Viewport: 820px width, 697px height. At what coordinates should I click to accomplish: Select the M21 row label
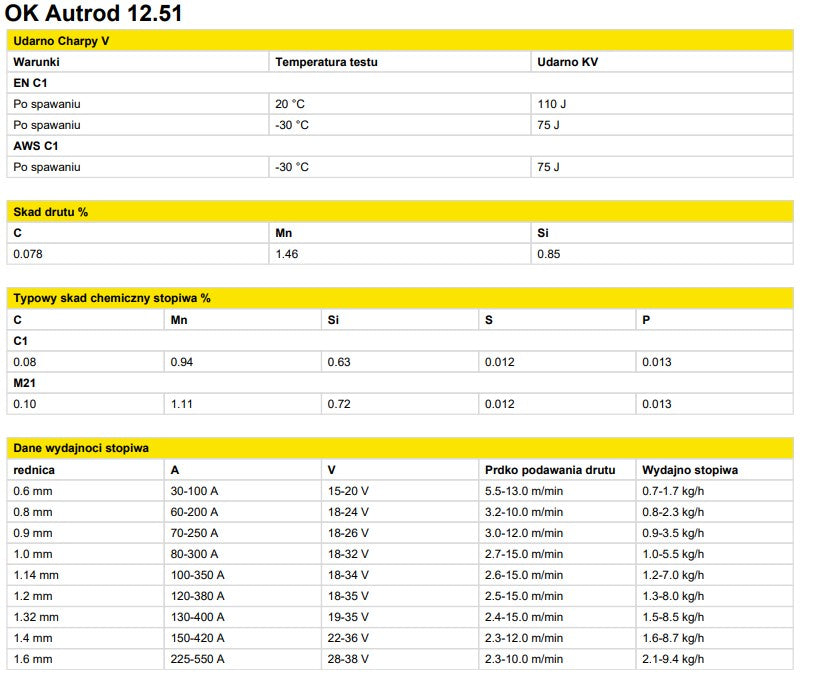(24, 383)
